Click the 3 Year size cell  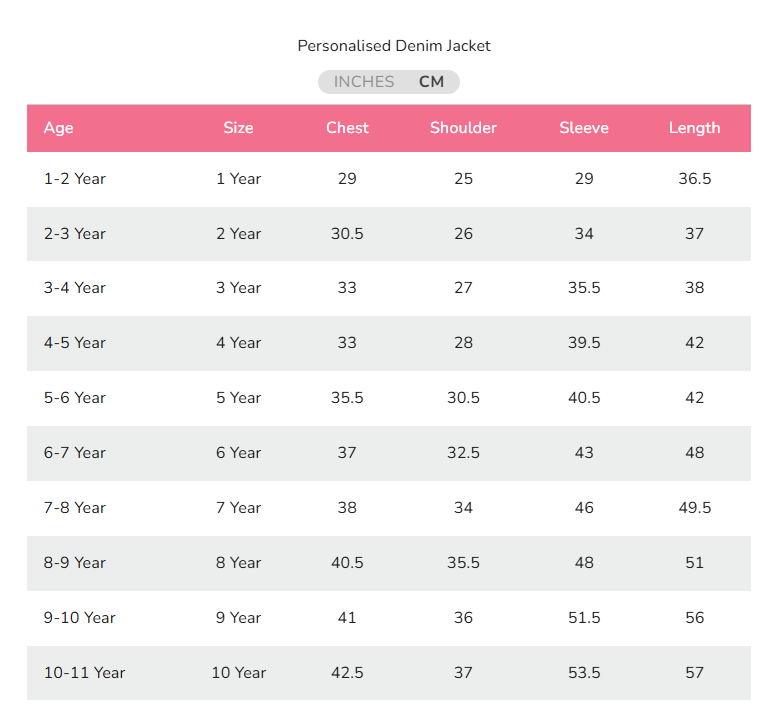pos(238,288)
